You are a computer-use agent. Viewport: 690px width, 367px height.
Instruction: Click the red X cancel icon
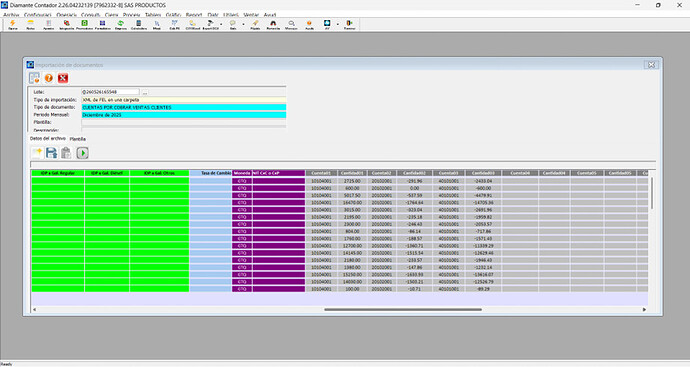click(63, 78)
